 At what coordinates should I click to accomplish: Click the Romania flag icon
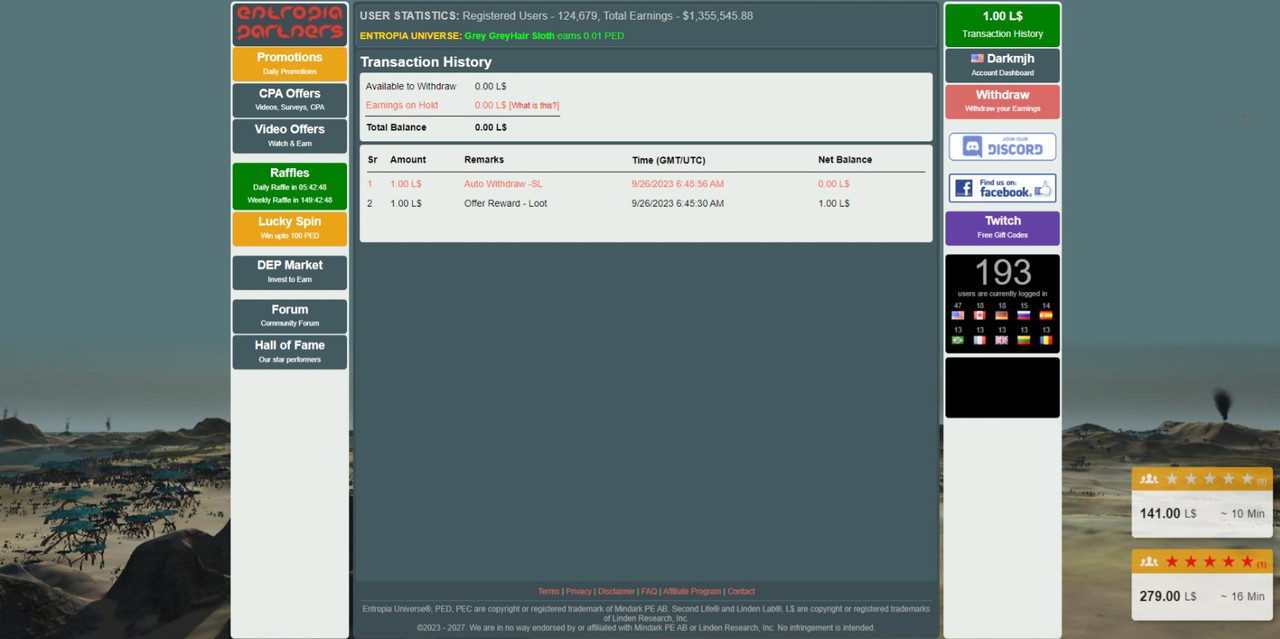coord(1046,340)
